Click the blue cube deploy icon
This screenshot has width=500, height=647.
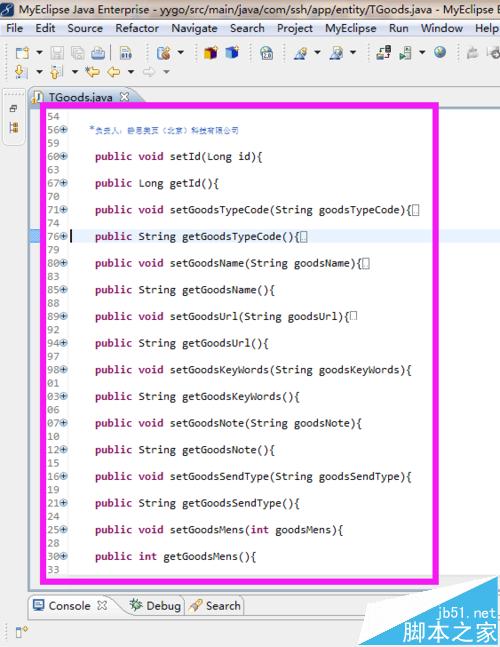click(232, 53)
